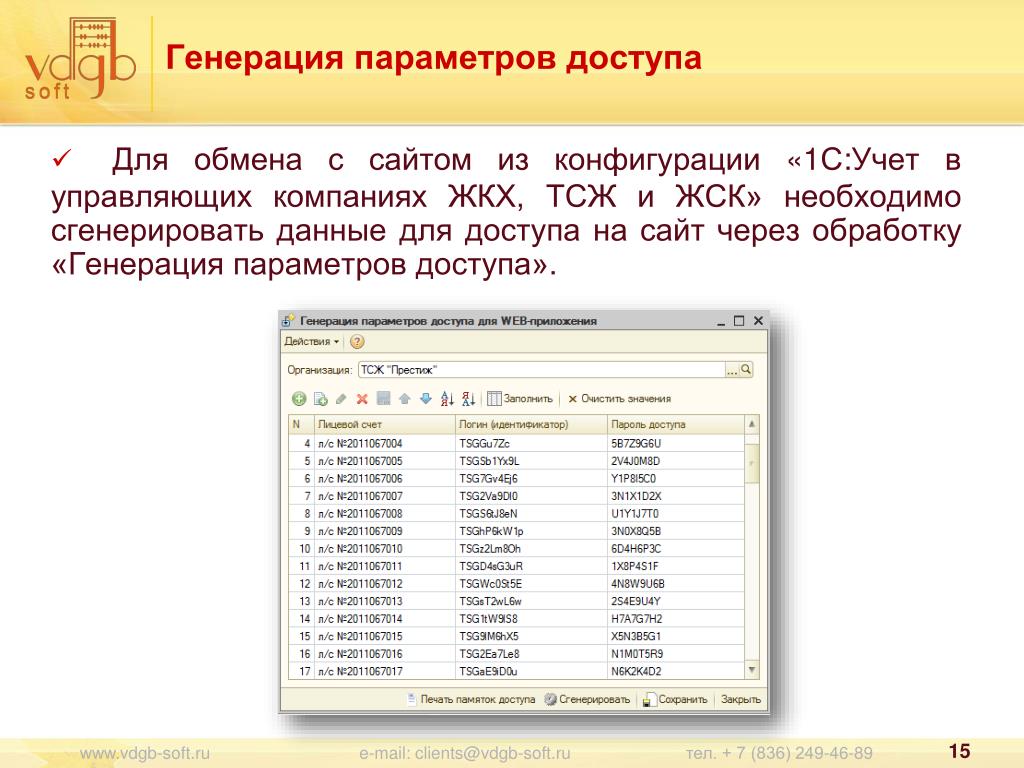Click the window title icon of Генерация параметров
Viewport: 1024px width, 768px height.
point(288,321)
